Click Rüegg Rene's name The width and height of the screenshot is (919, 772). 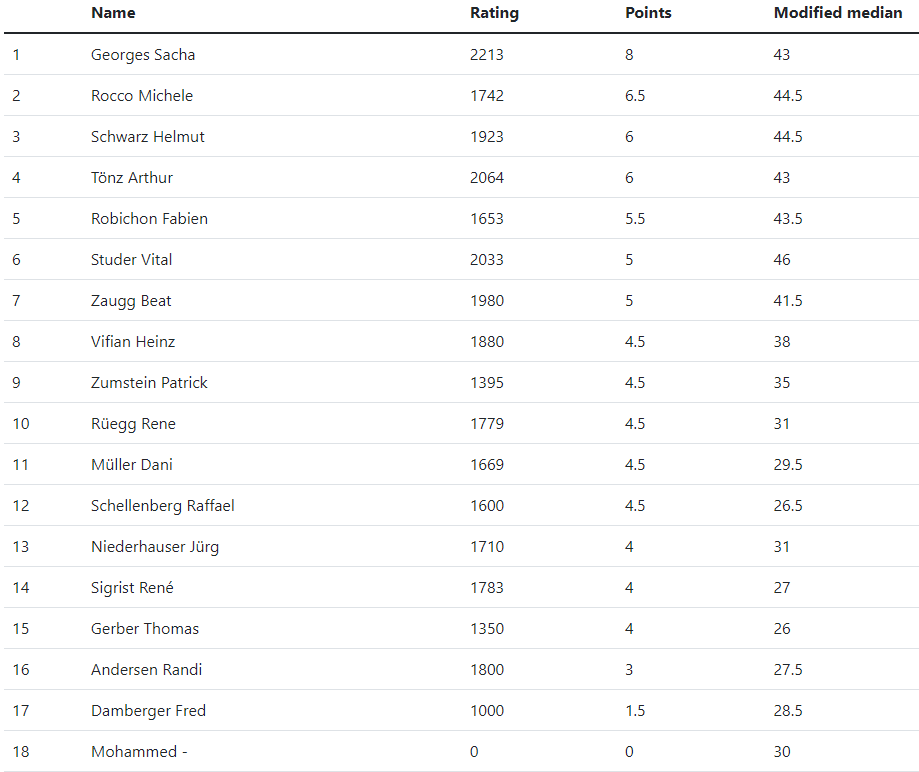133,424
